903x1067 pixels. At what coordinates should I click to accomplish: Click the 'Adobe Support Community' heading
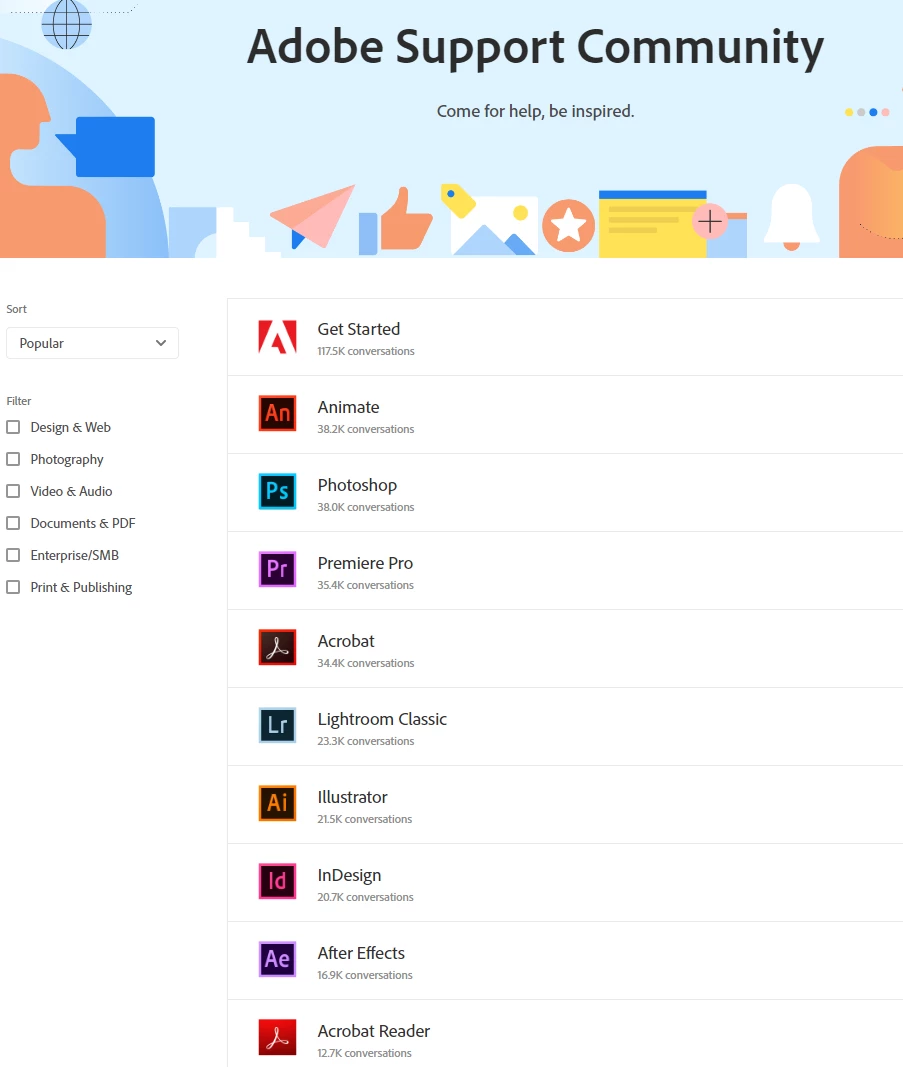pyautogui.click(x=536, y=47)
